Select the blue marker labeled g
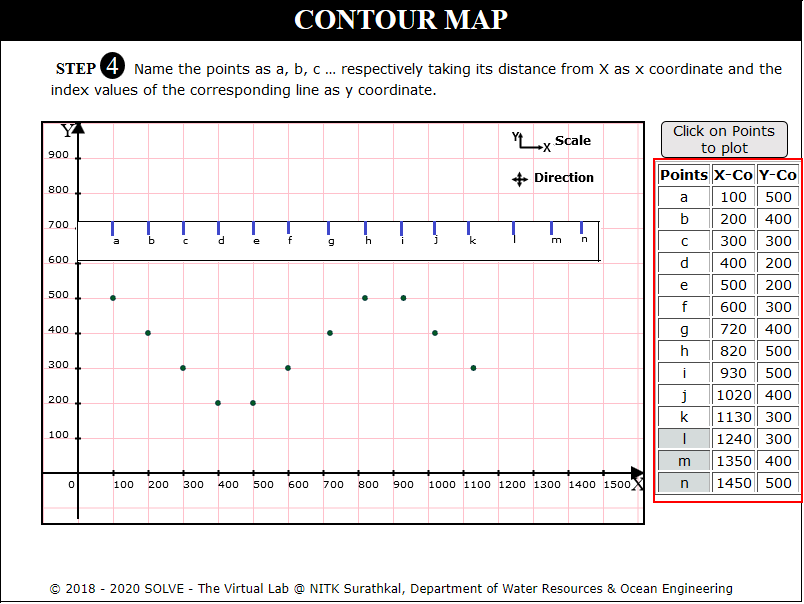 (329, 229)
